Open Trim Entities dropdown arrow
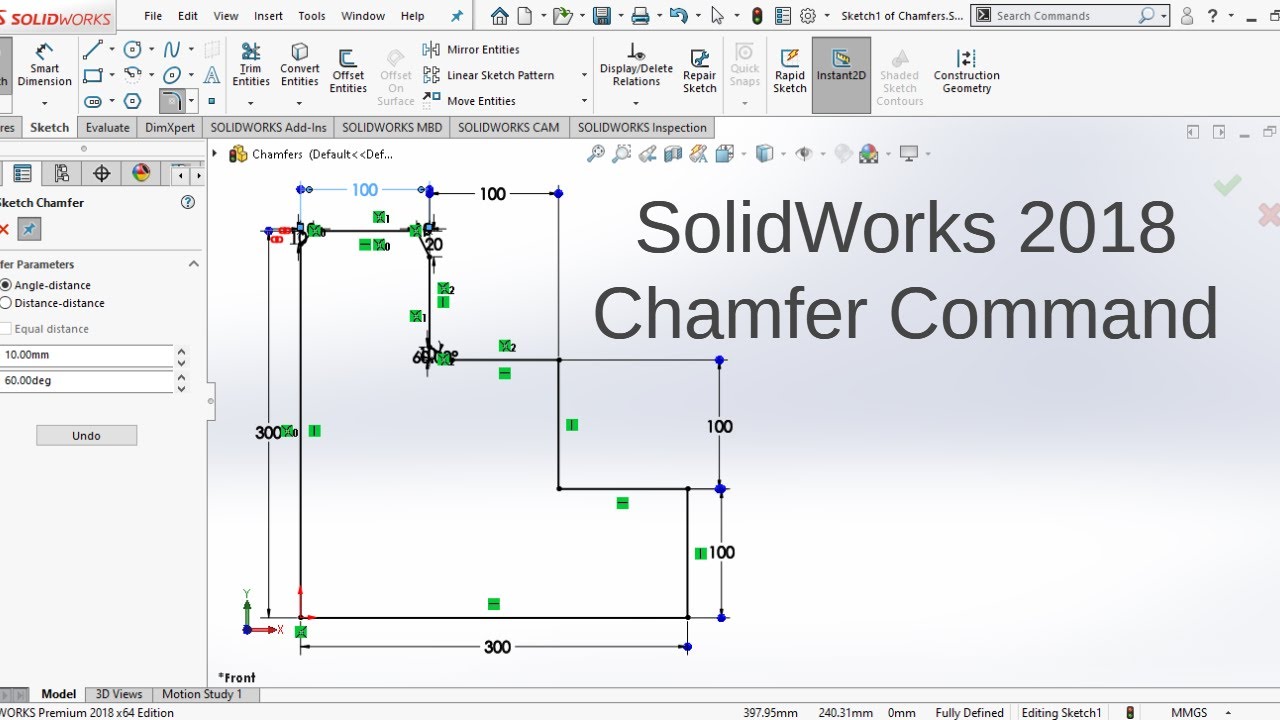1280x720 pixels. click(x=251, y=103)
